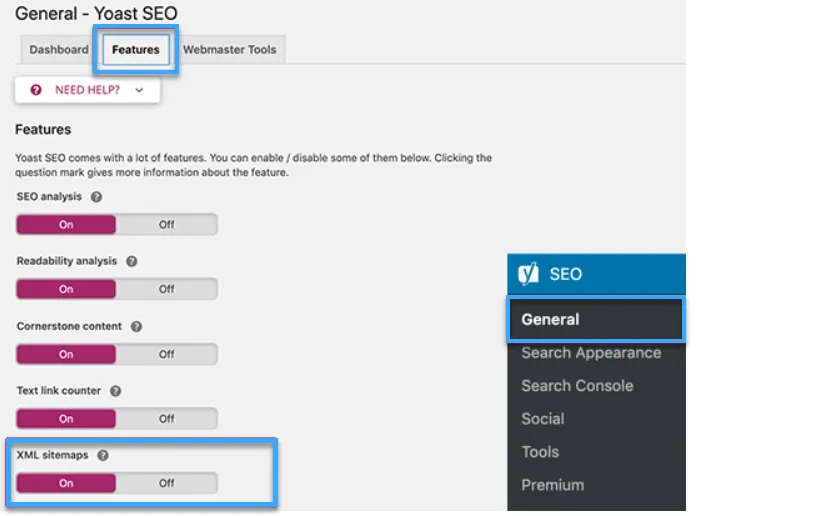The height and width of the screenshot is (516, 840).
Task: Click the Need Help button
Action: point(87,90)
